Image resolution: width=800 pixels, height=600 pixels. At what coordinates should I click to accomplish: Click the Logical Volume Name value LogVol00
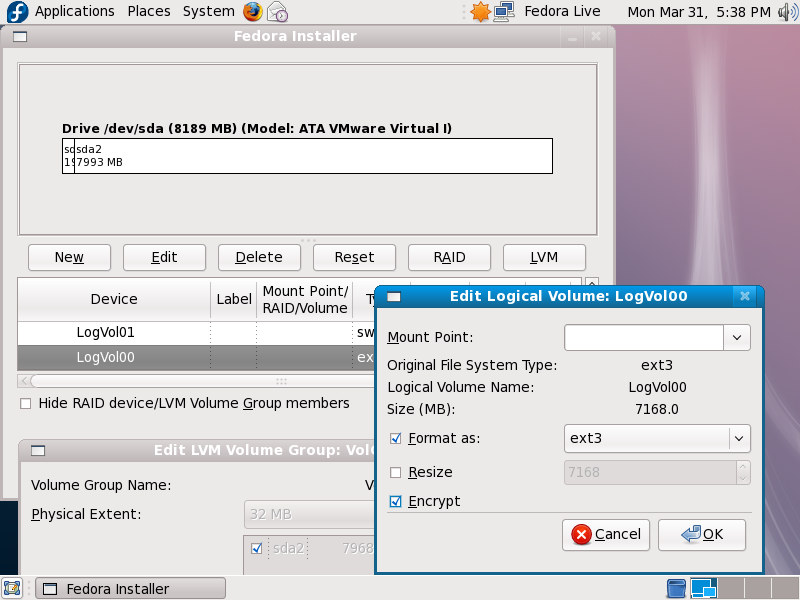click(657, 387)
